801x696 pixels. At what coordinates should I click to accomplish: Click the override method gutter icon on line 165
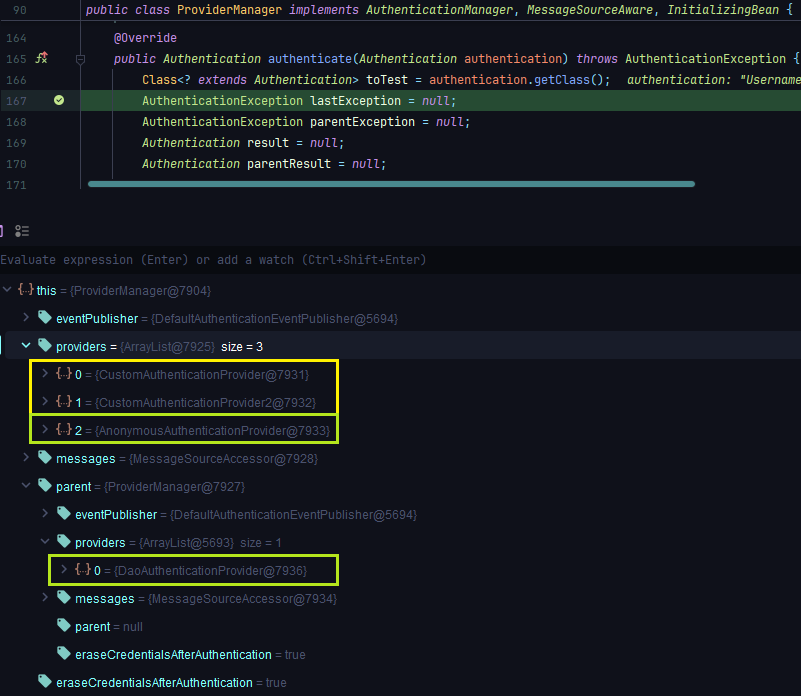41,59
